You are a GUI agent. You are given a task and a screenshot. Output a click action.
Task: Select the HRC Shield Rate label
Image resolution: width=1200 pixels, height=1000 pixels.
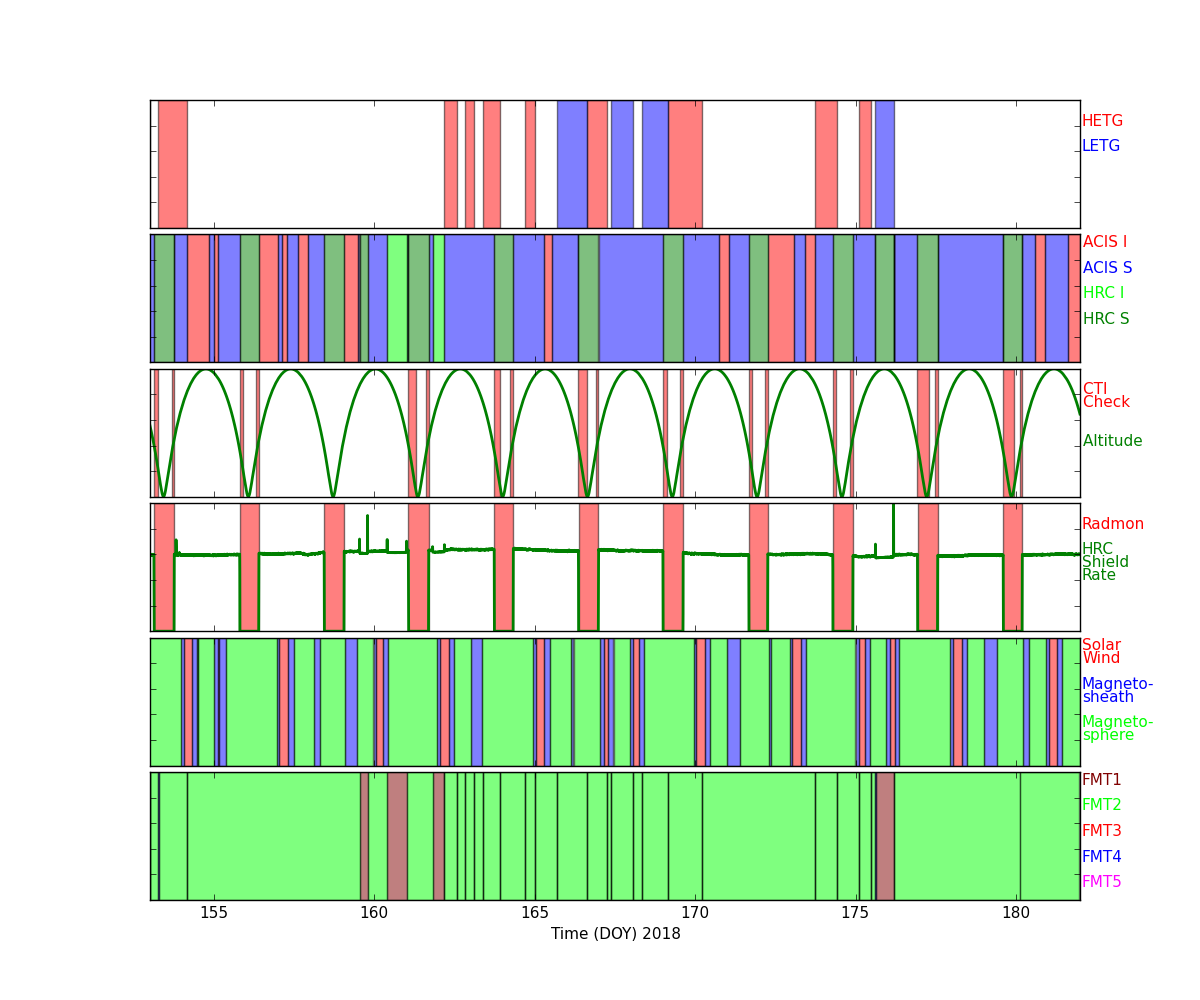tap(1105, 562)
